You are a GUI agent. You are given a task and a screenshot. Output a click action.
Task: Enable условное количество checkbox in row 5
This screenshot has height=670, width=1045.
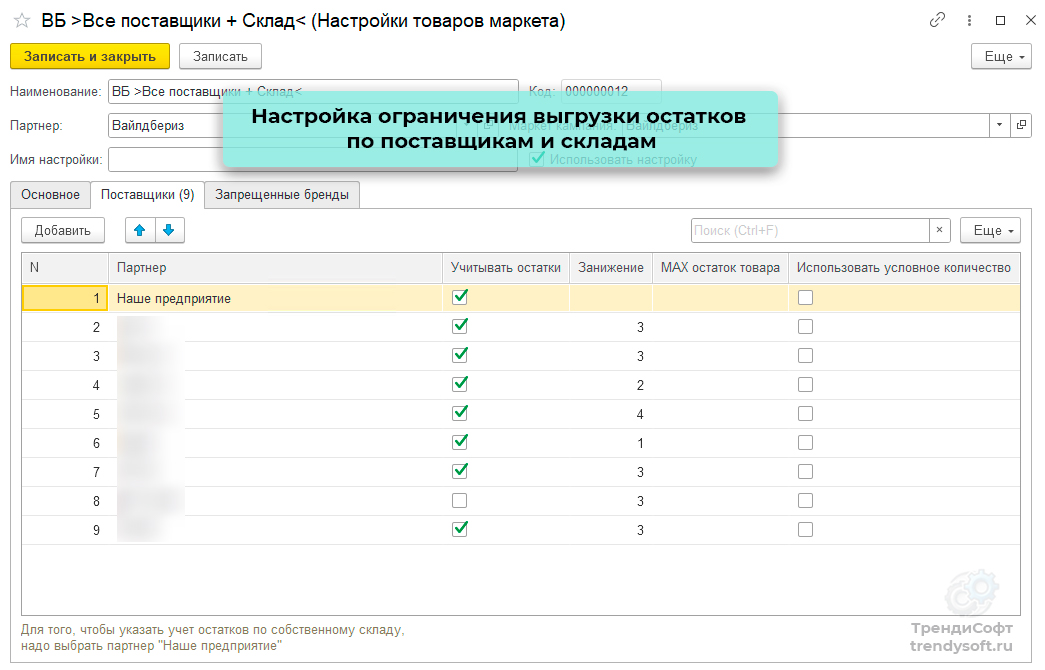tap(806, 413)
